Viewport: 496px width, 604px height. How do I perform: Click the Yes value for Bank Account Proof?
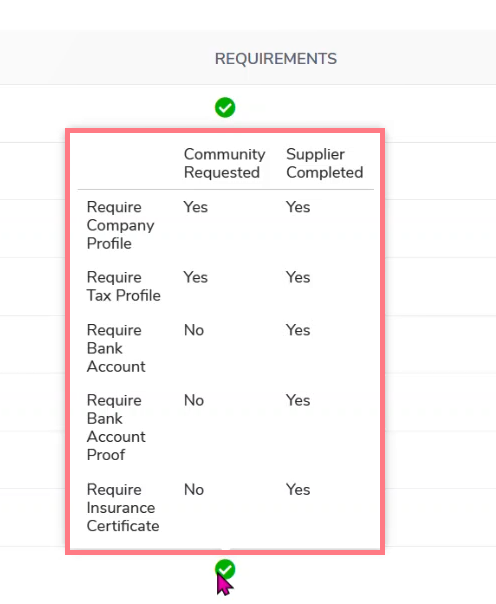click(298, 401)
